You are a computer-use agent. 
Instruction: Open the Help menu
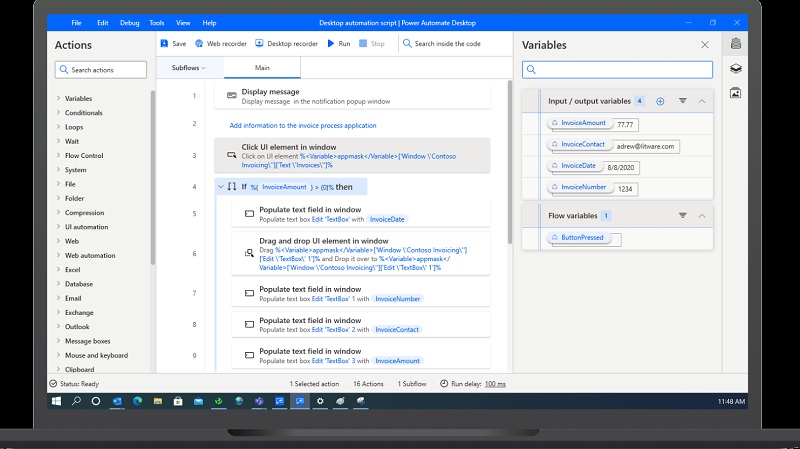pos(209,23)
